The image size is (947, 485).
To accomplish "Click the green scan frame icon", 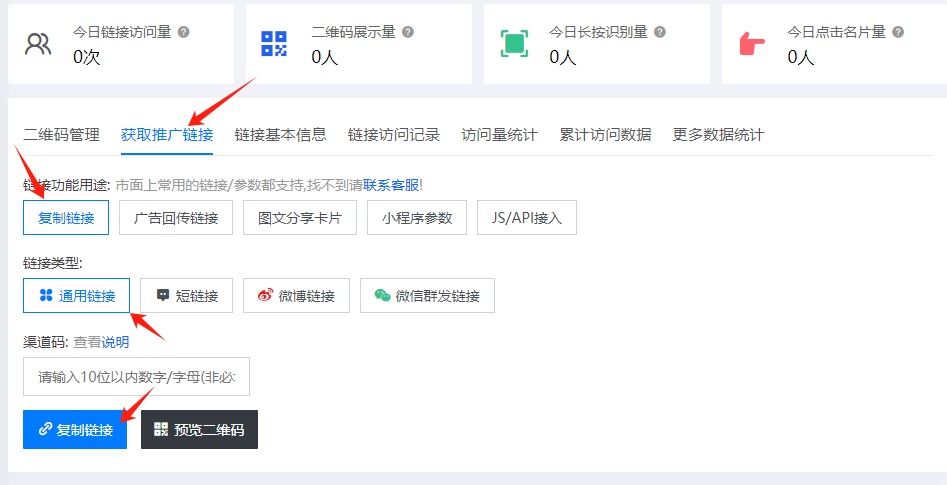I will coord(514,44).
